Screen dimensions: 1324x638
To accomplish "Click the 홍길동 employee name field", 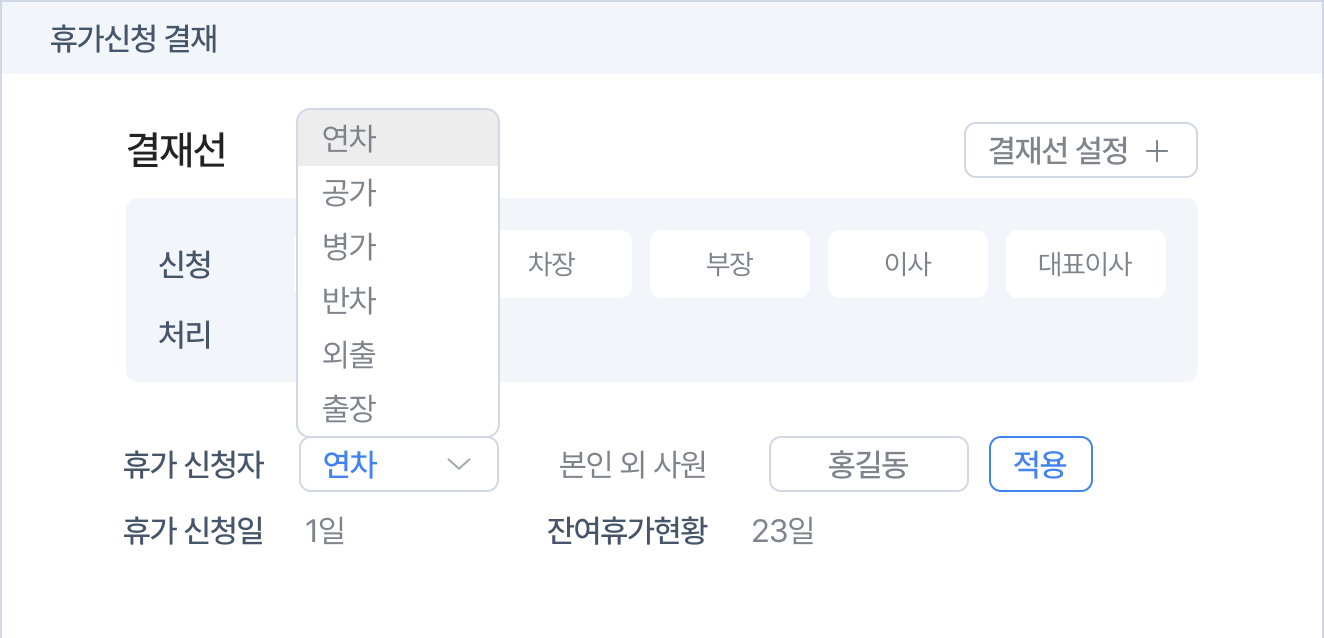I will 868,464.
